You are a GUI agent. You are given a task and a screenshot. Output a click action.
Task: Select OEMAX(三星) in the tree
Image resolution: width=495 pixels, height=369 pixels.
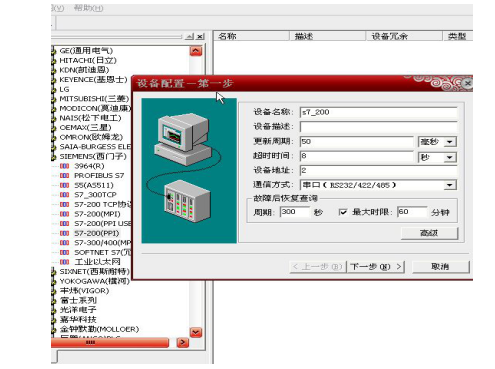tap(85, 128)
